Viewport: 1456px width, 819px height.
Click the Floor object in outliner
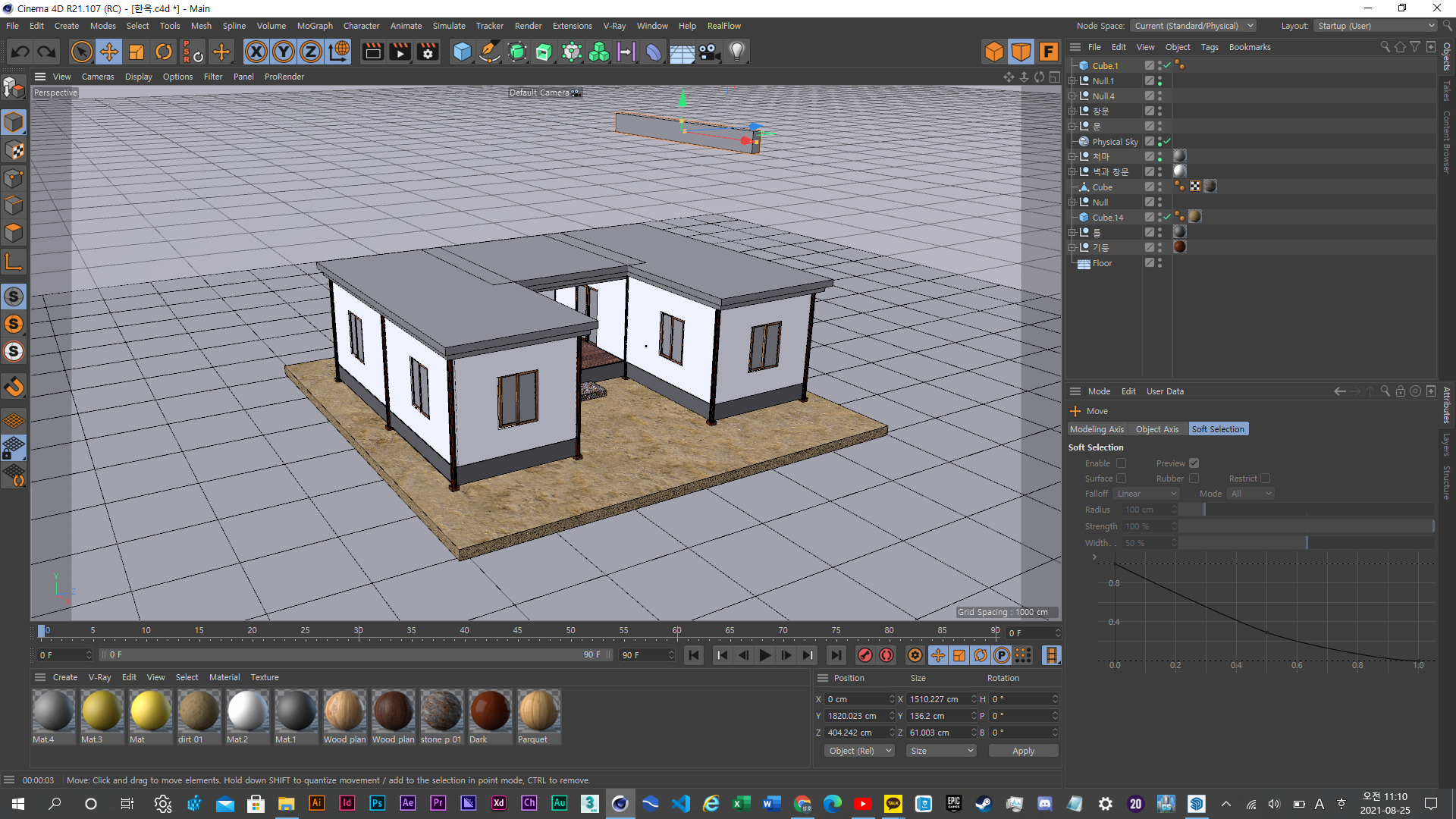point(1102,262)
